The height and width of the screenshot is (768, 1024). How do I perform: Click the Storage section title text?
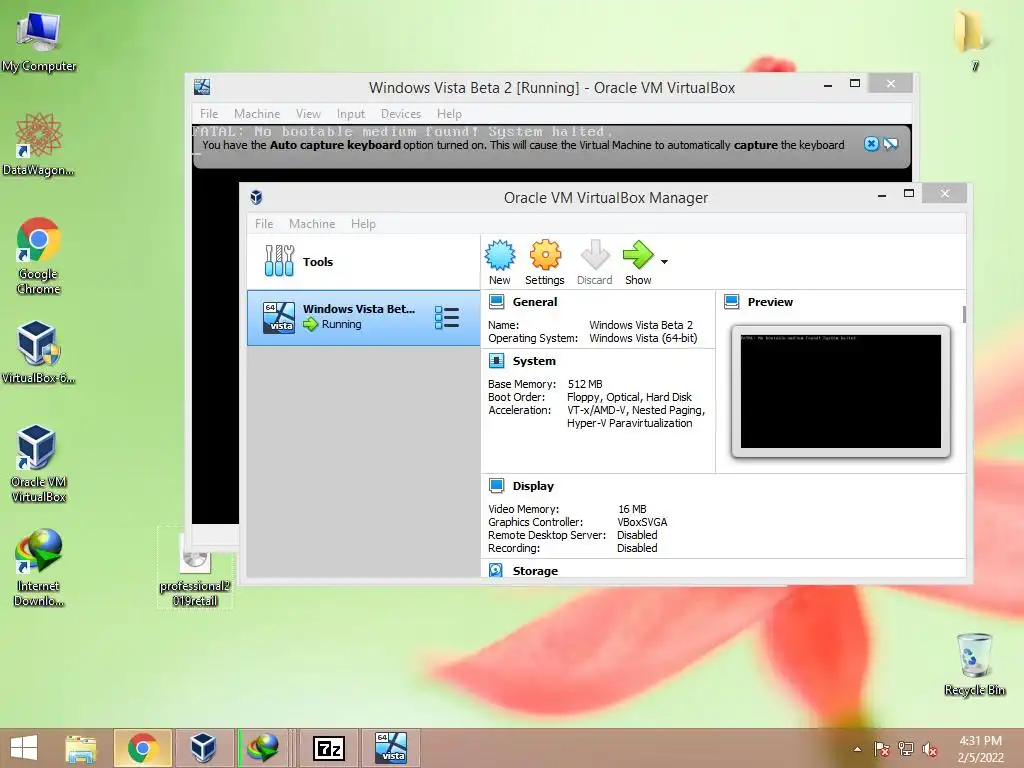tap(535, 570)
